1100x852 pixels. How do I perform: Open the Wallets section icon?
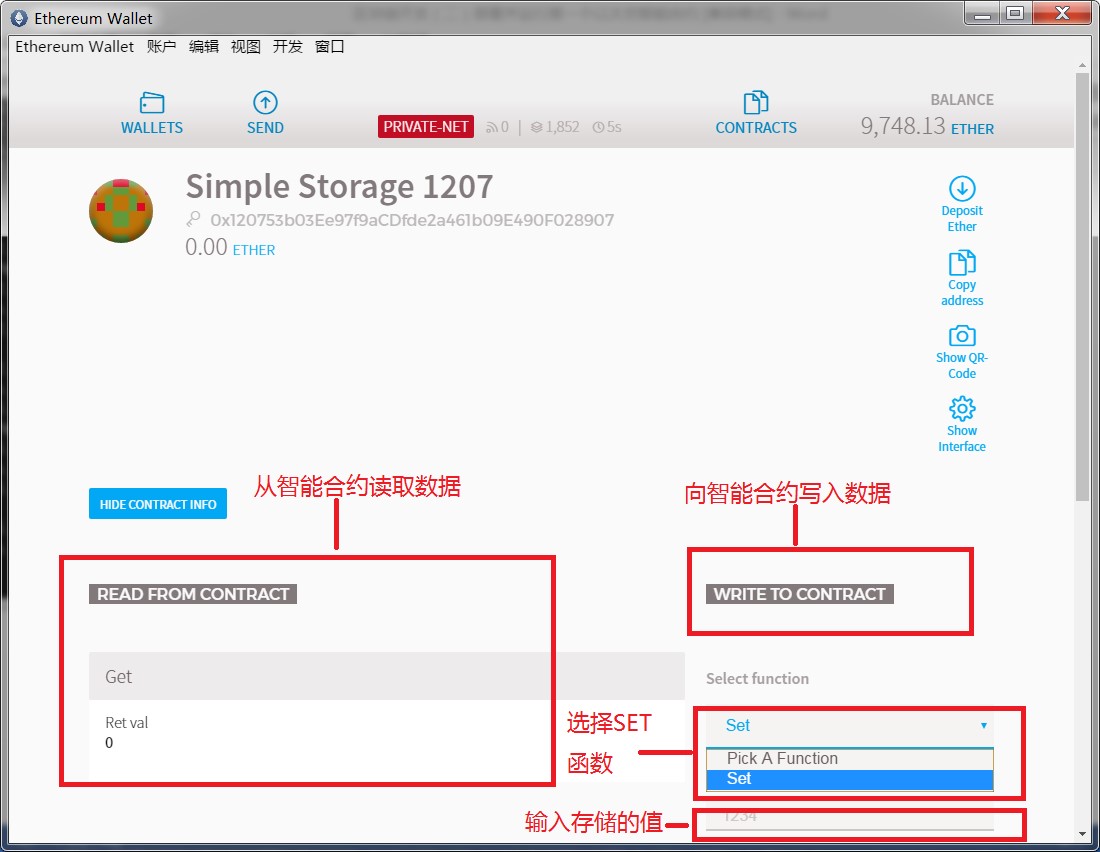point(152,102)
